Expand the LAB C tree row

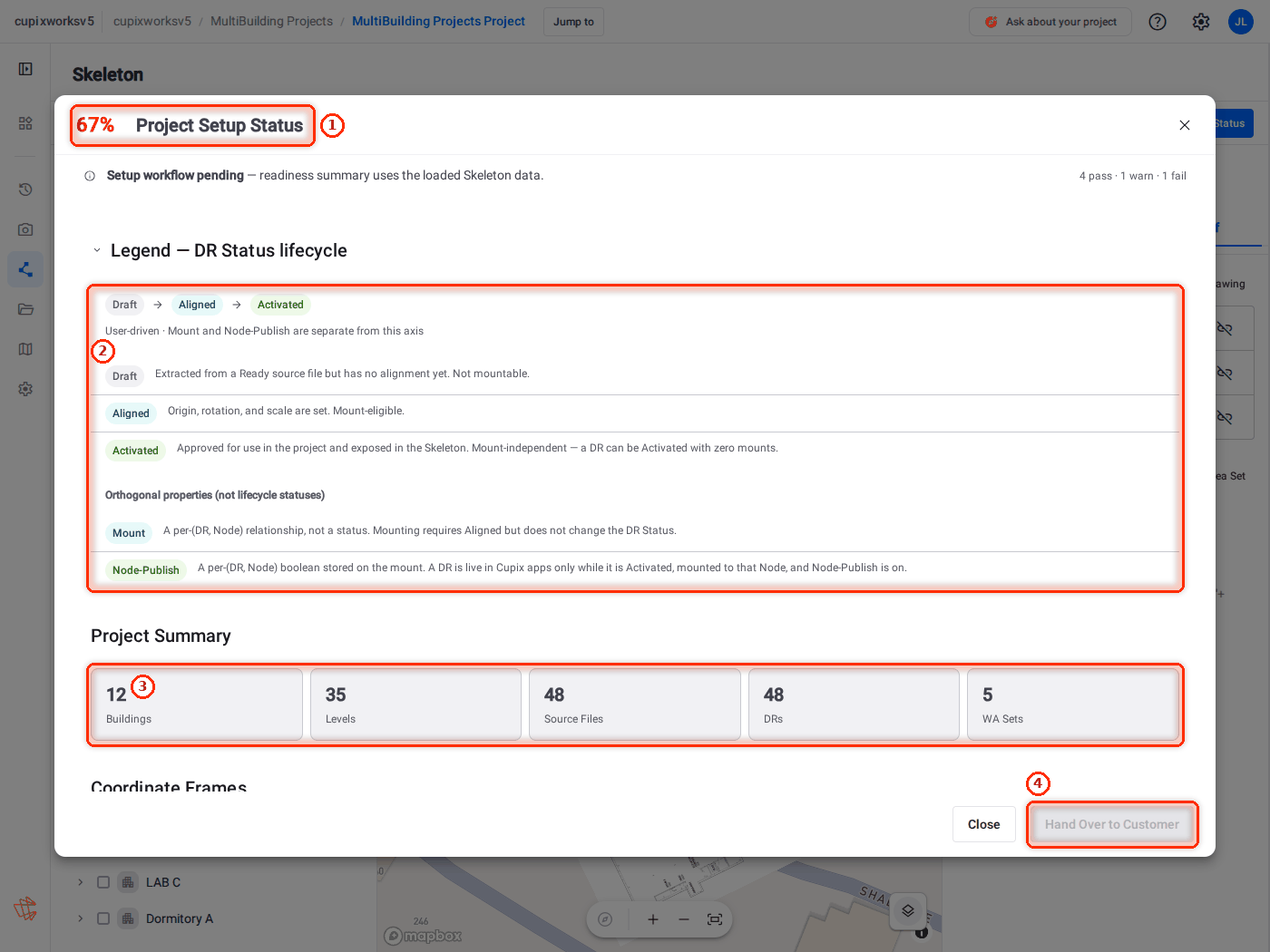[x=80, y=882]
